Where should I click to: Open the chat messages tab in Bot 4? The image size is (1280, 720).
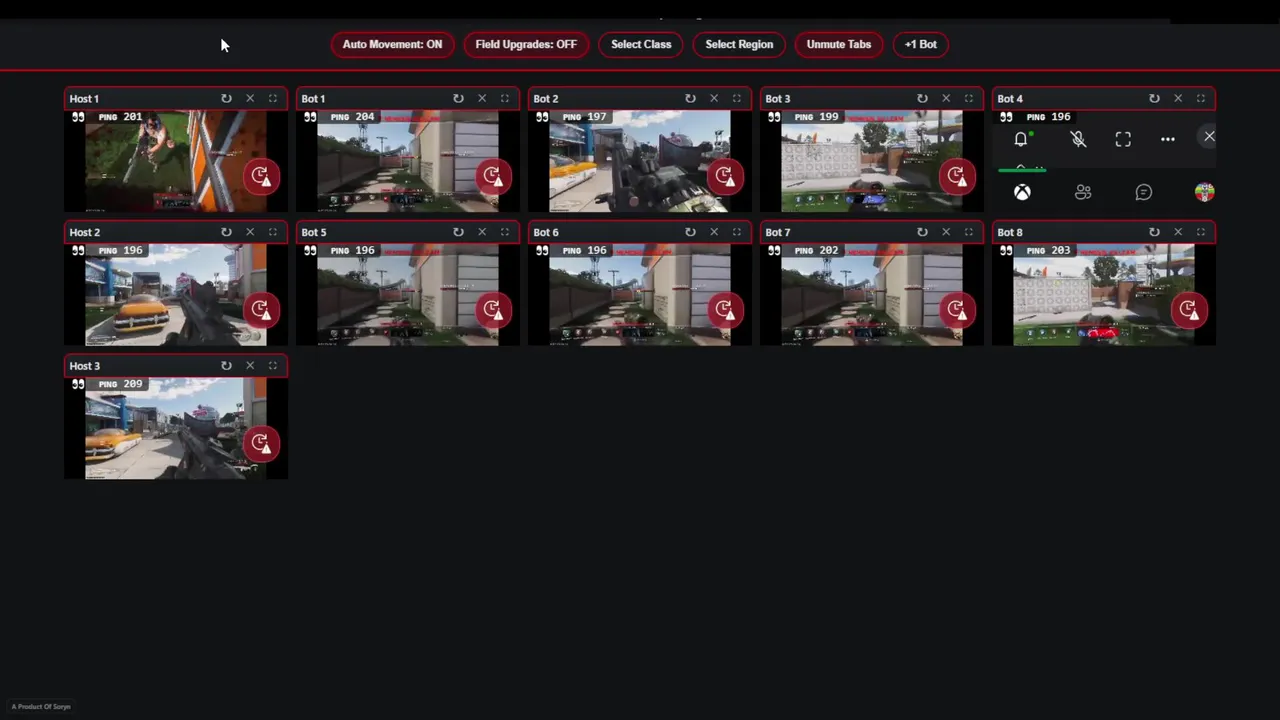click(x=1144, y=192)
